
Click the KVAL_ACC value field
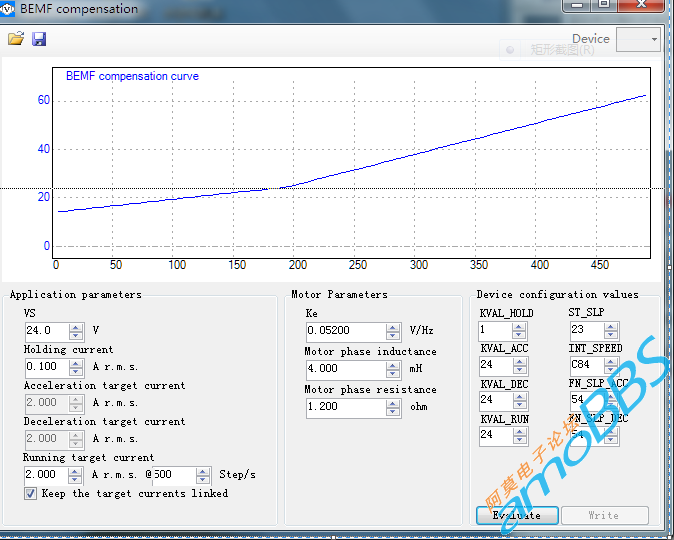click(496, 365)
